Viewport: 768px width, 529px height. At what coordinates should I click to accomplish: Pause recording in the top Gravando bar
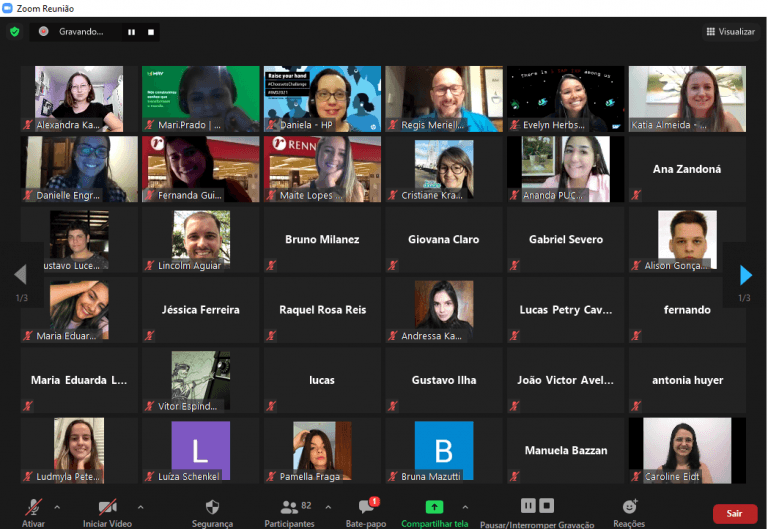tap(131, 32)
